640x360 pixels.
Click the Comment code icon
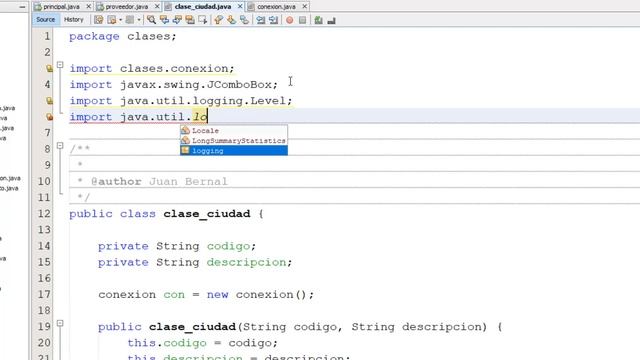pyautogui.click(x=318, y=20)
